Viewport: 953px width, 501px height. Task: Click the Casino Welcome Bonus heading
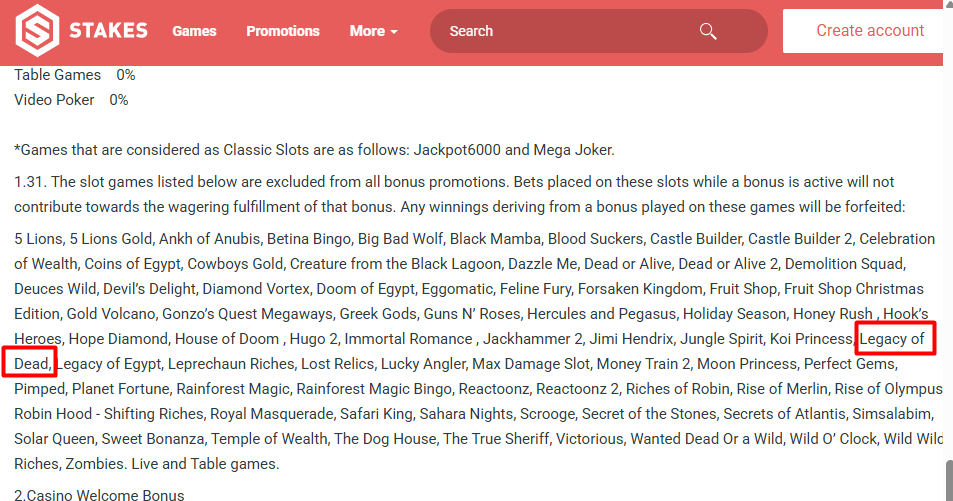99,495
